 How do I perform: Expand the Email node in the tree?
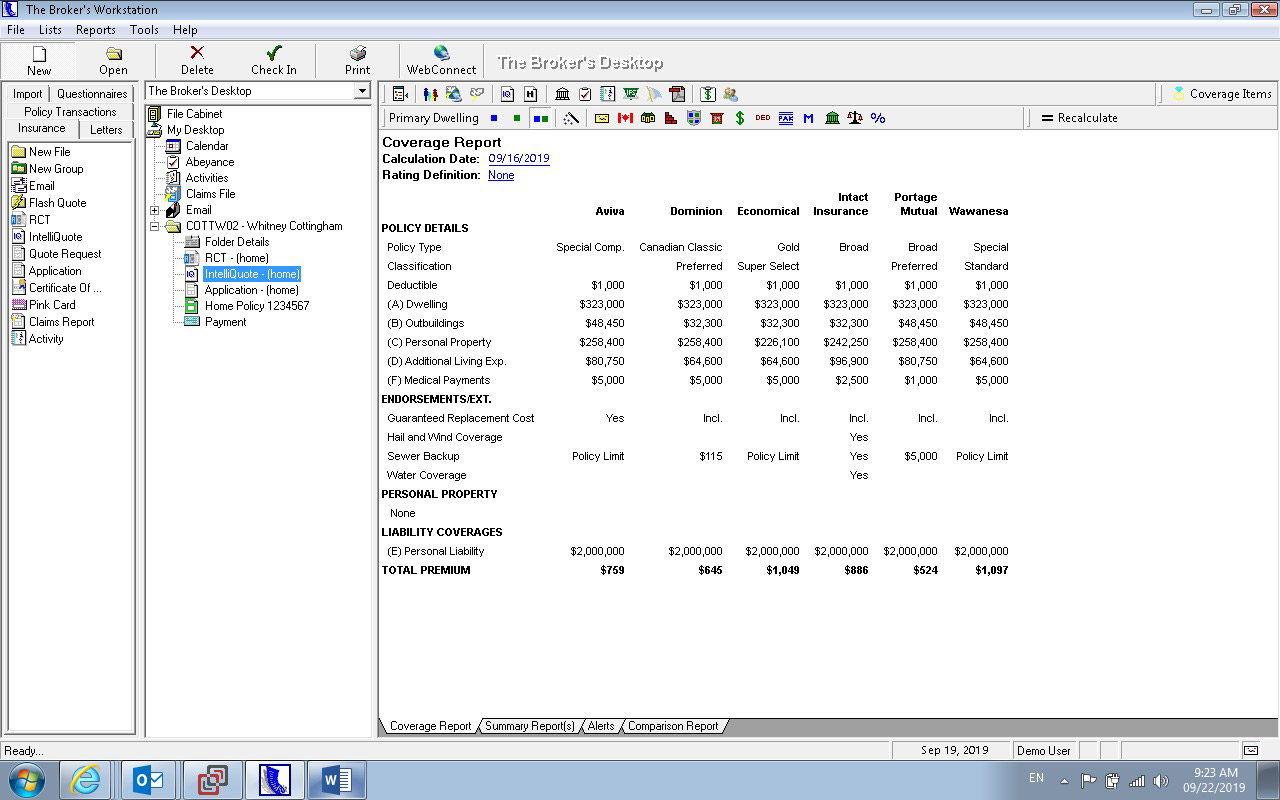coord(155,210)
